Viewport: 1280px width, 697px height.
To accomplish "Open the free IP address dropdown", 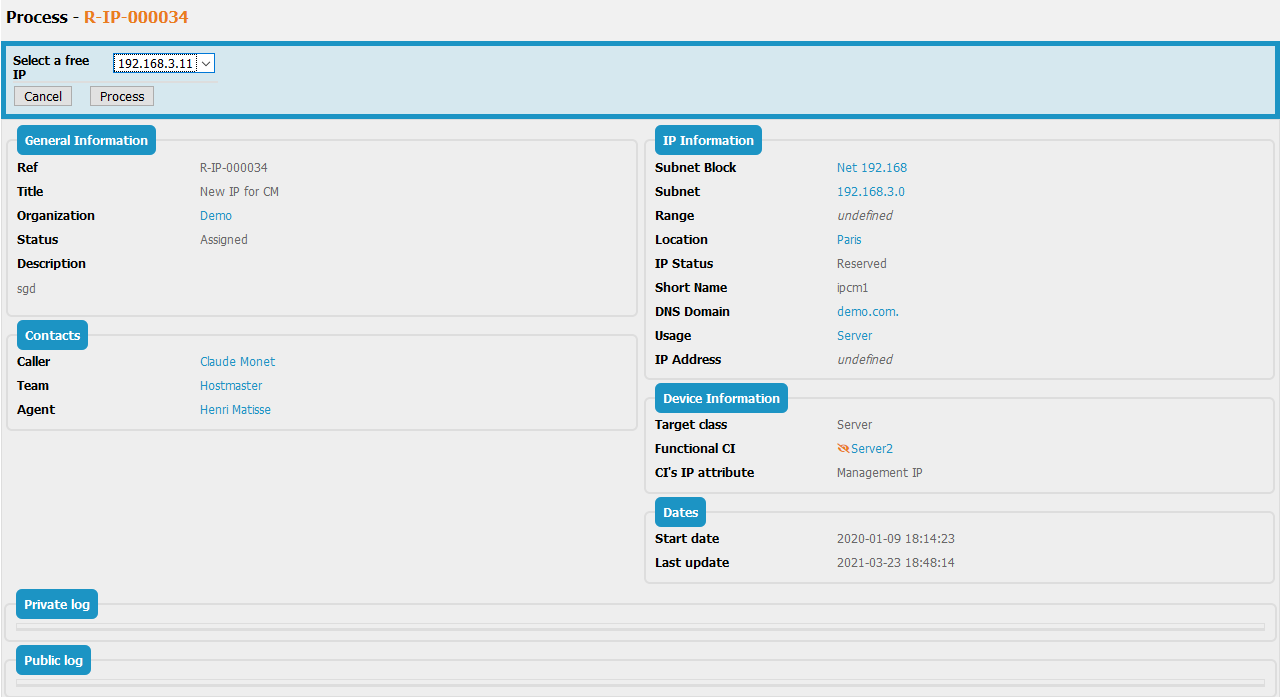I will coord(164,64).
